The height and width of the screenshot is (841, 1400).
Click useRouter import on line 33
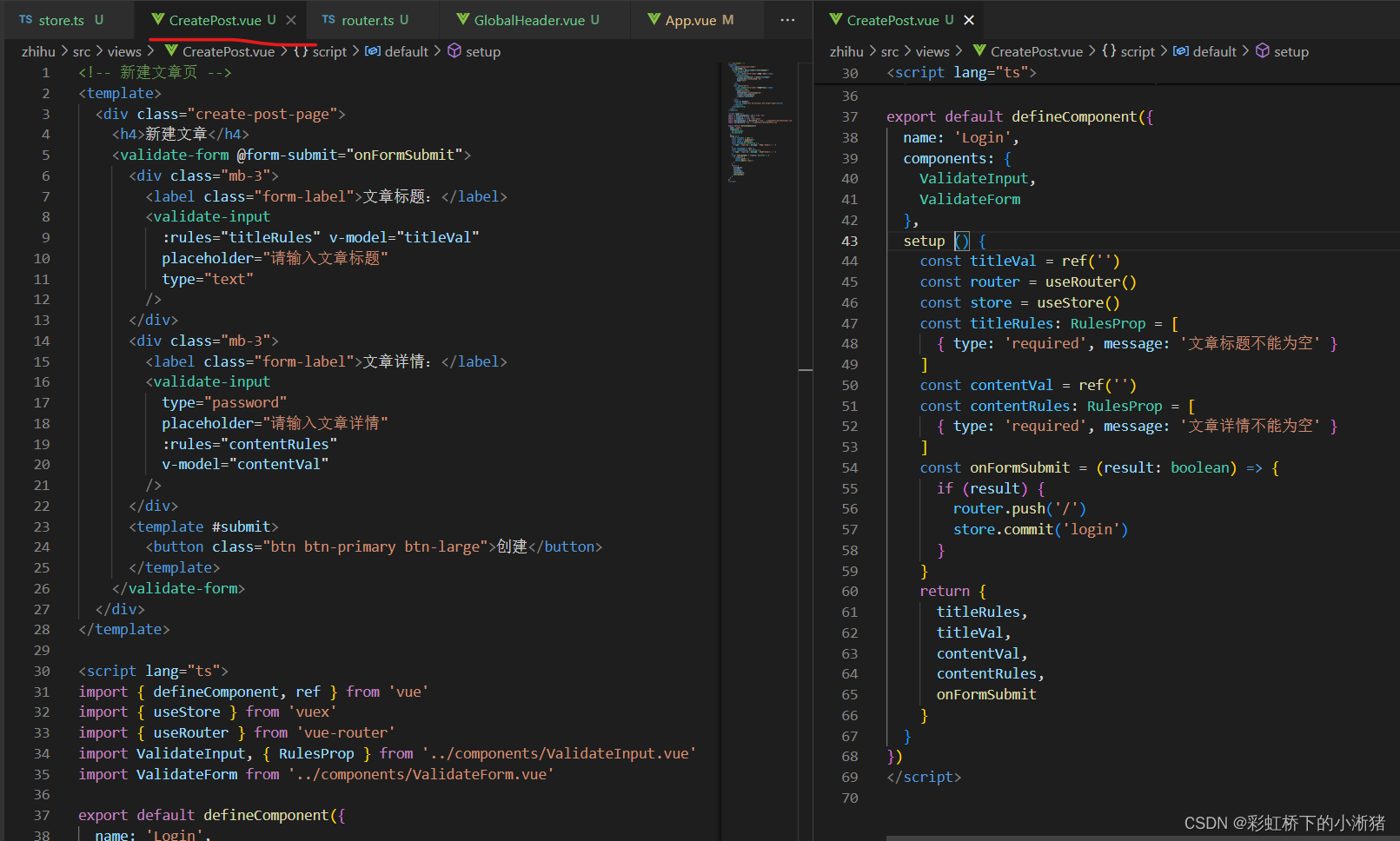(191, 732)
